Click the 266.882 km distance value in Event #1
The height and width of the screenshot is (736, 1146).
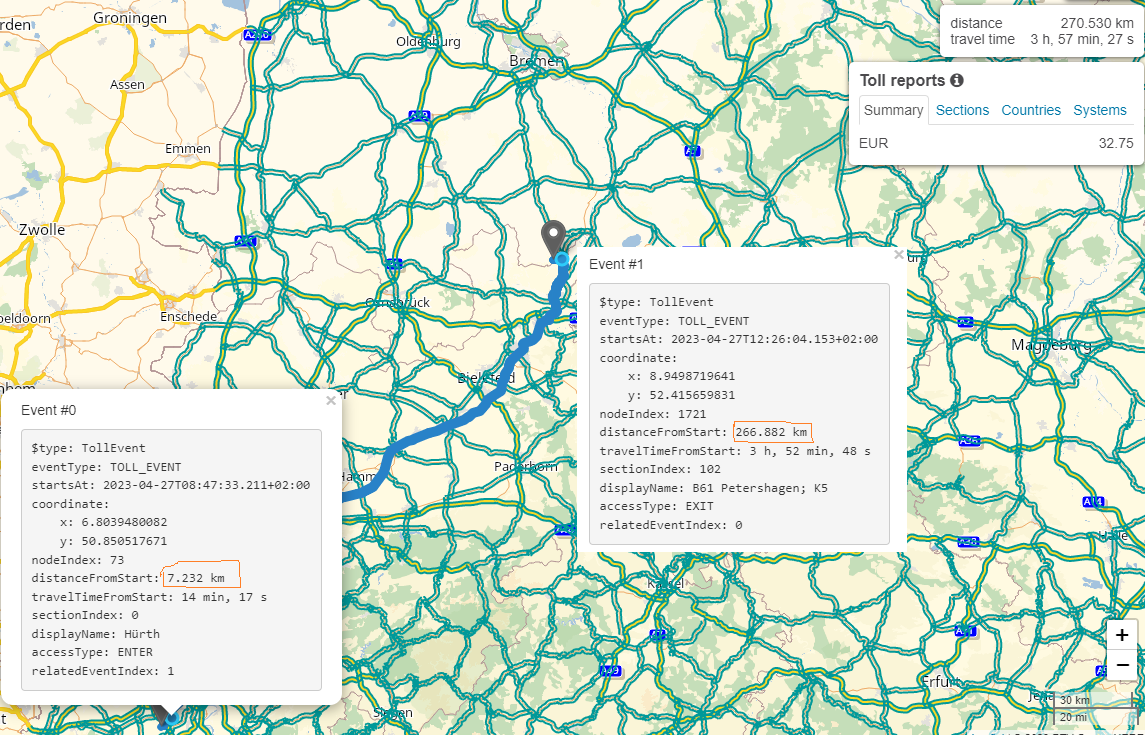(771, 432)
